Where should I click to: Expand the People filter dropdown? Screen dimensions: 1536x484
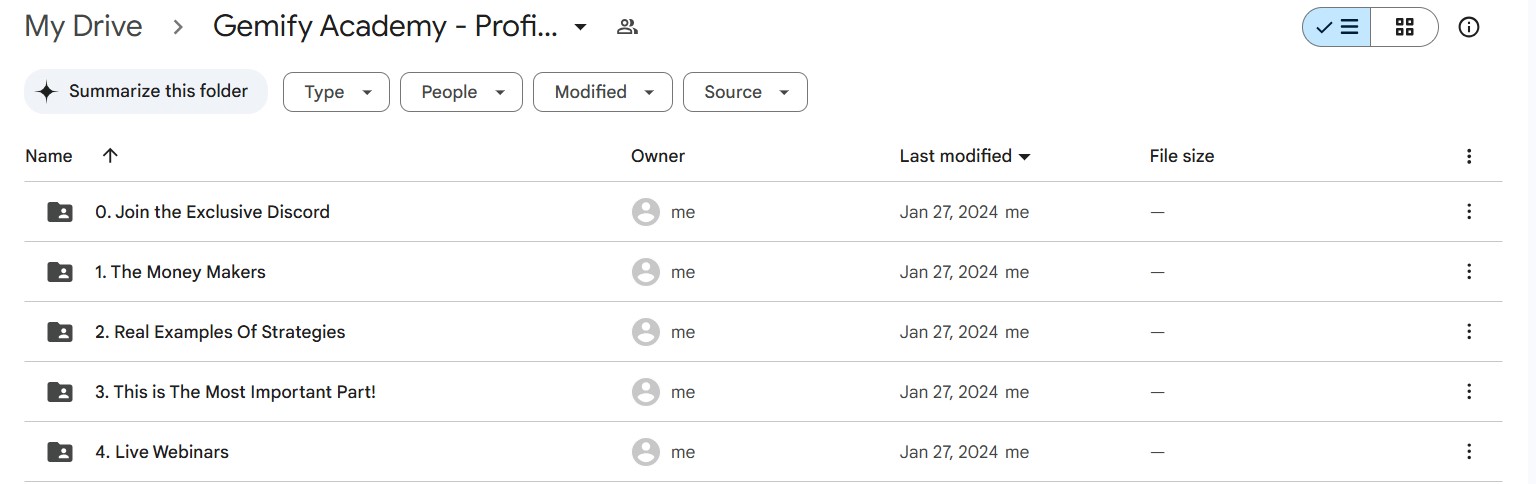pos(461,92)
